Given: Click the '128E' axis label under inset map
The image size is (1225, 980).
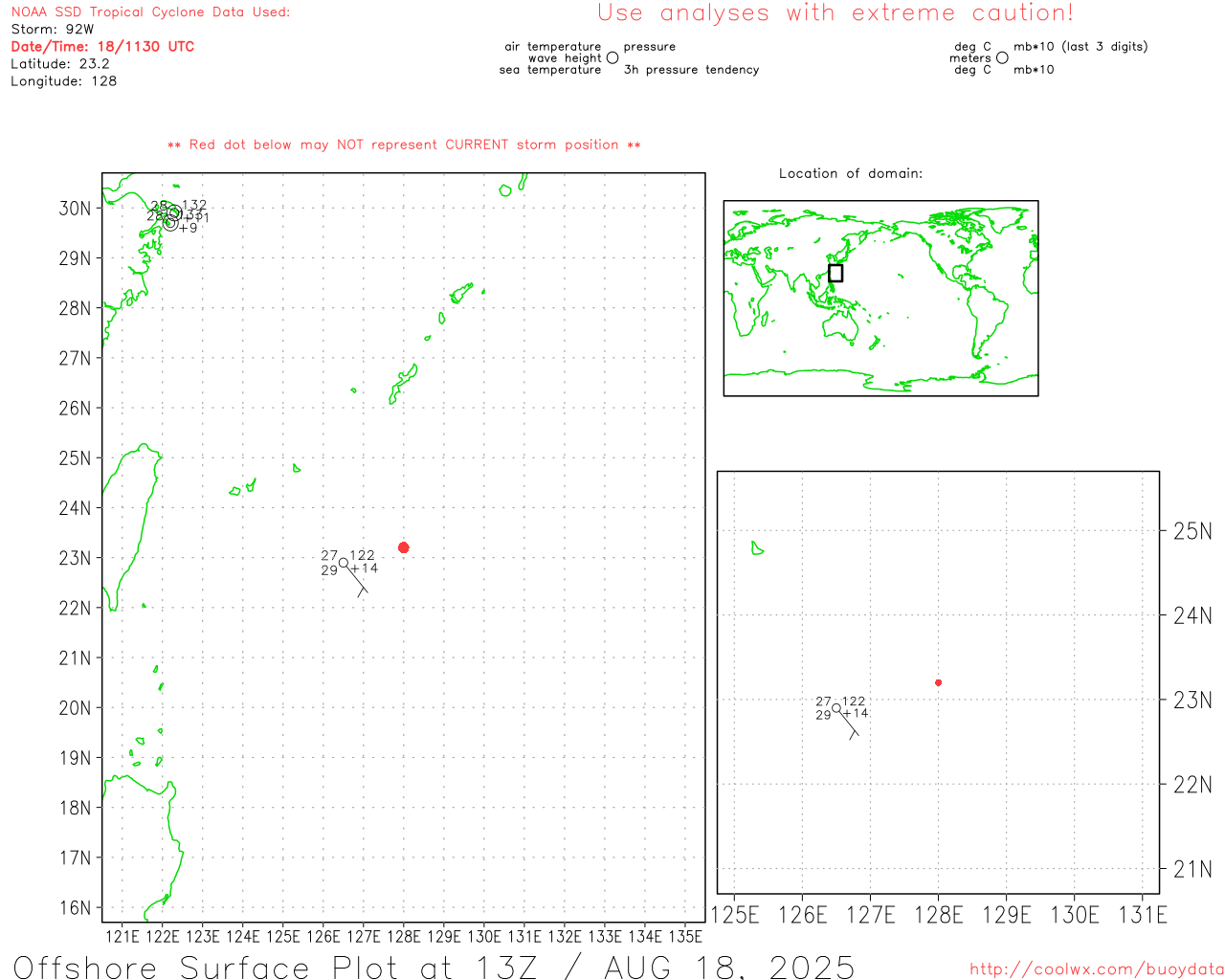Looking at the screenshot, I should tap(939, 915).
